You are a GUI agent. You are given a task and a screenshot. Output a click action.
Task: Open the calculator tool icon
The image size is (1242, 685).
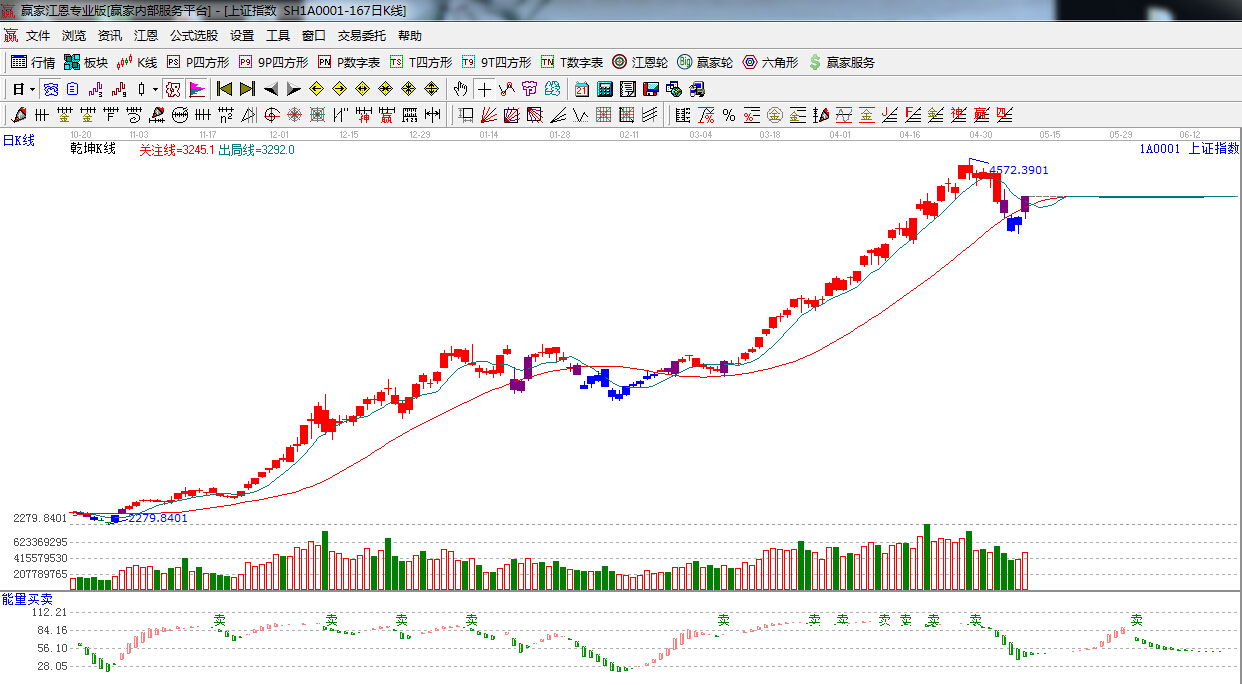(604, 89)
